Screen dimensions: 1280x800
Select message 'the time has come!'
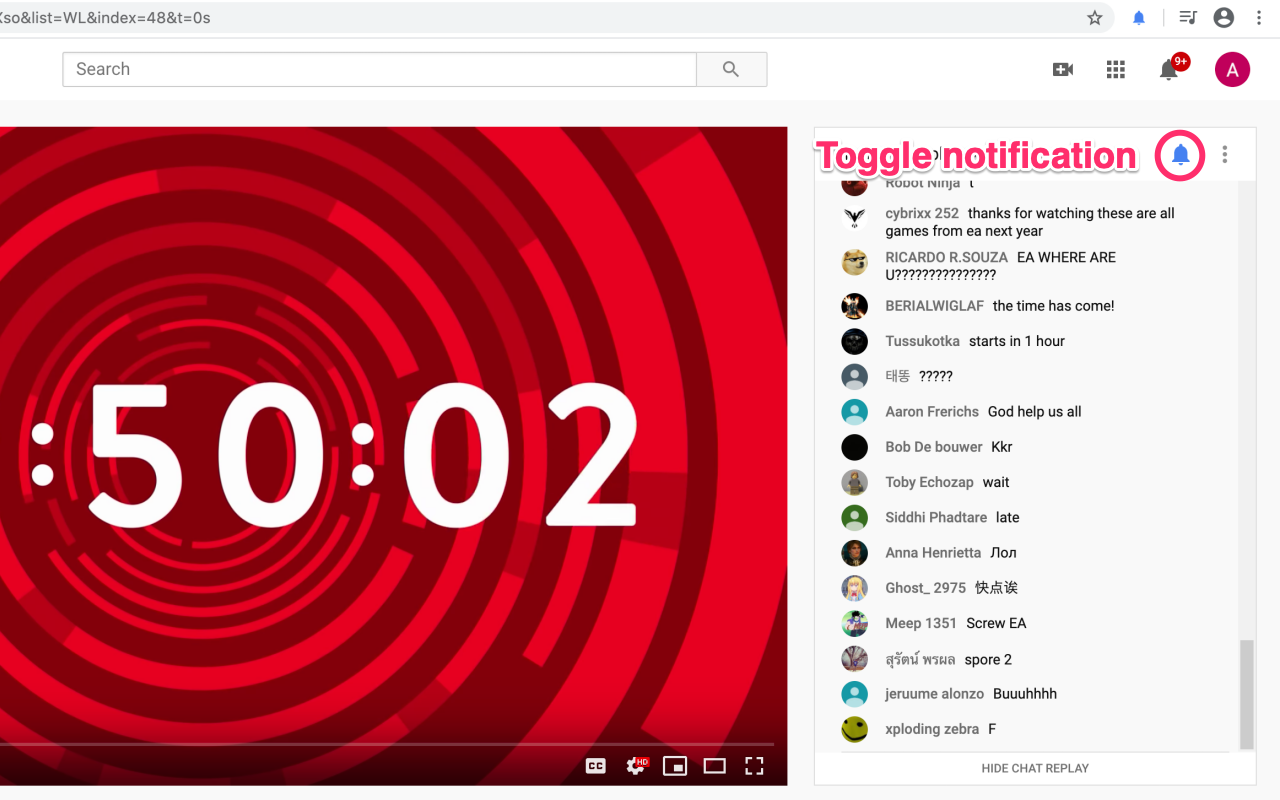[1053, 306]
